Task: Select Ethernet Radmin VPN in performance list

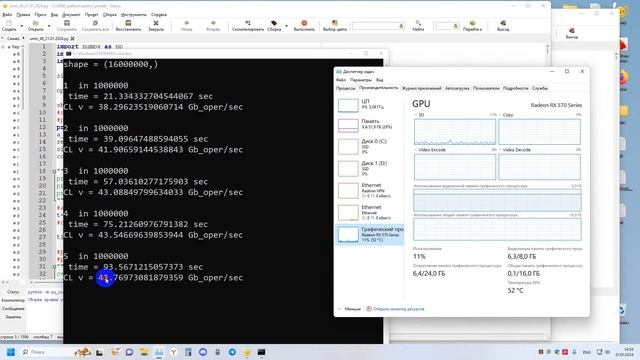Action: (x=369, y=190)
